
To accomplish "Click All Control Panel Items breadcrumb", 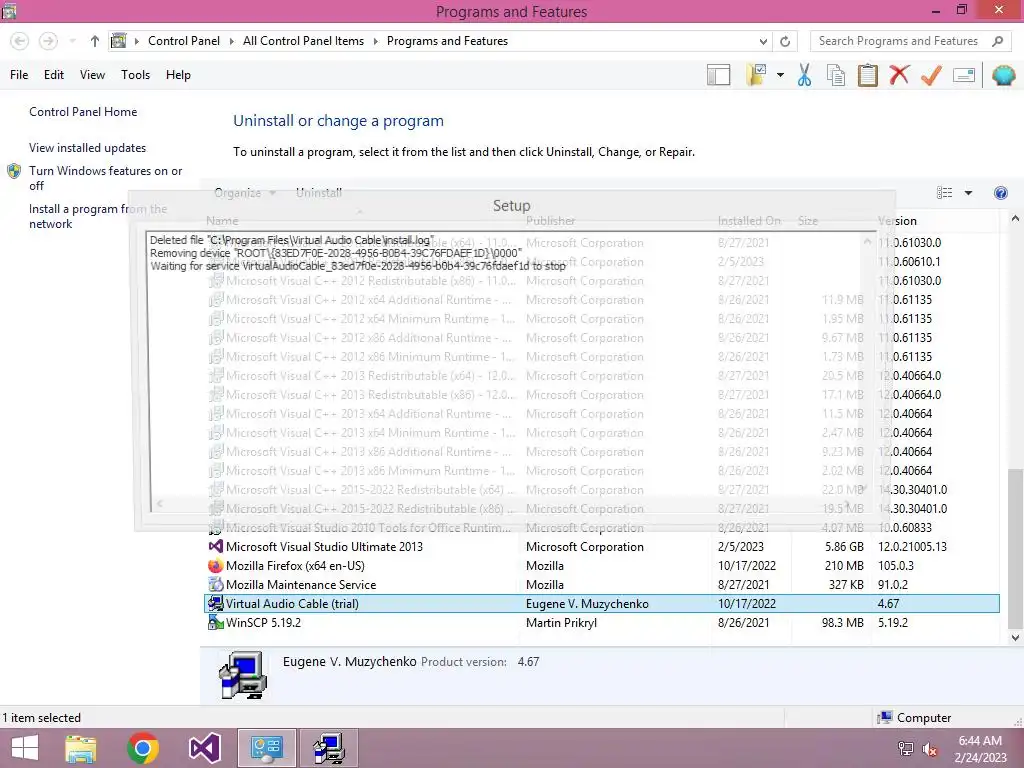I will (x=303, y=41).
